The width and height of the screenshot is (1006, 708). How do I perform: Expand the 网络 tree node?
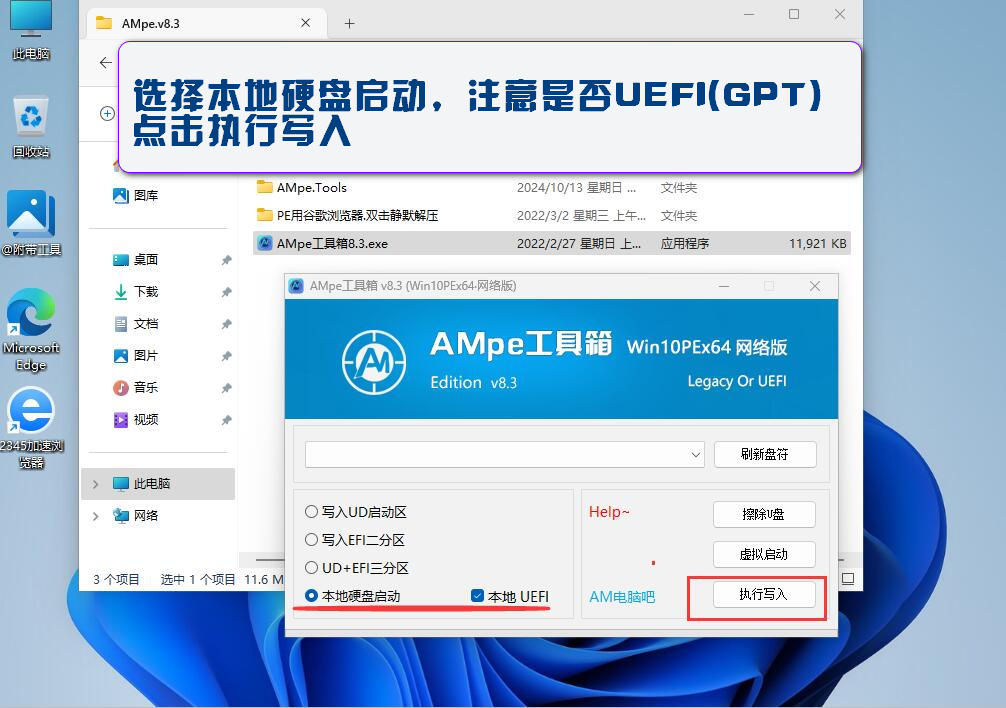(96, 516)
